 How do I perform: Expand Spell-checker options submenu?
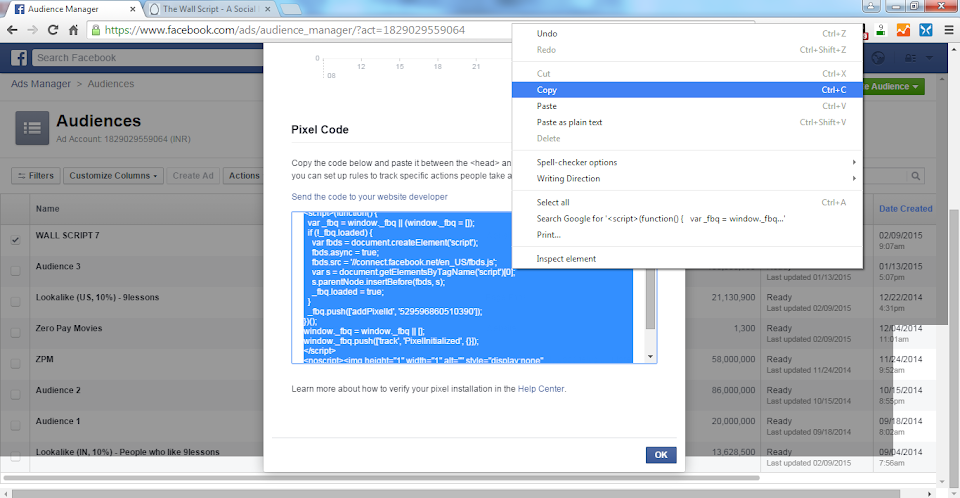click(x=687, y=162)
